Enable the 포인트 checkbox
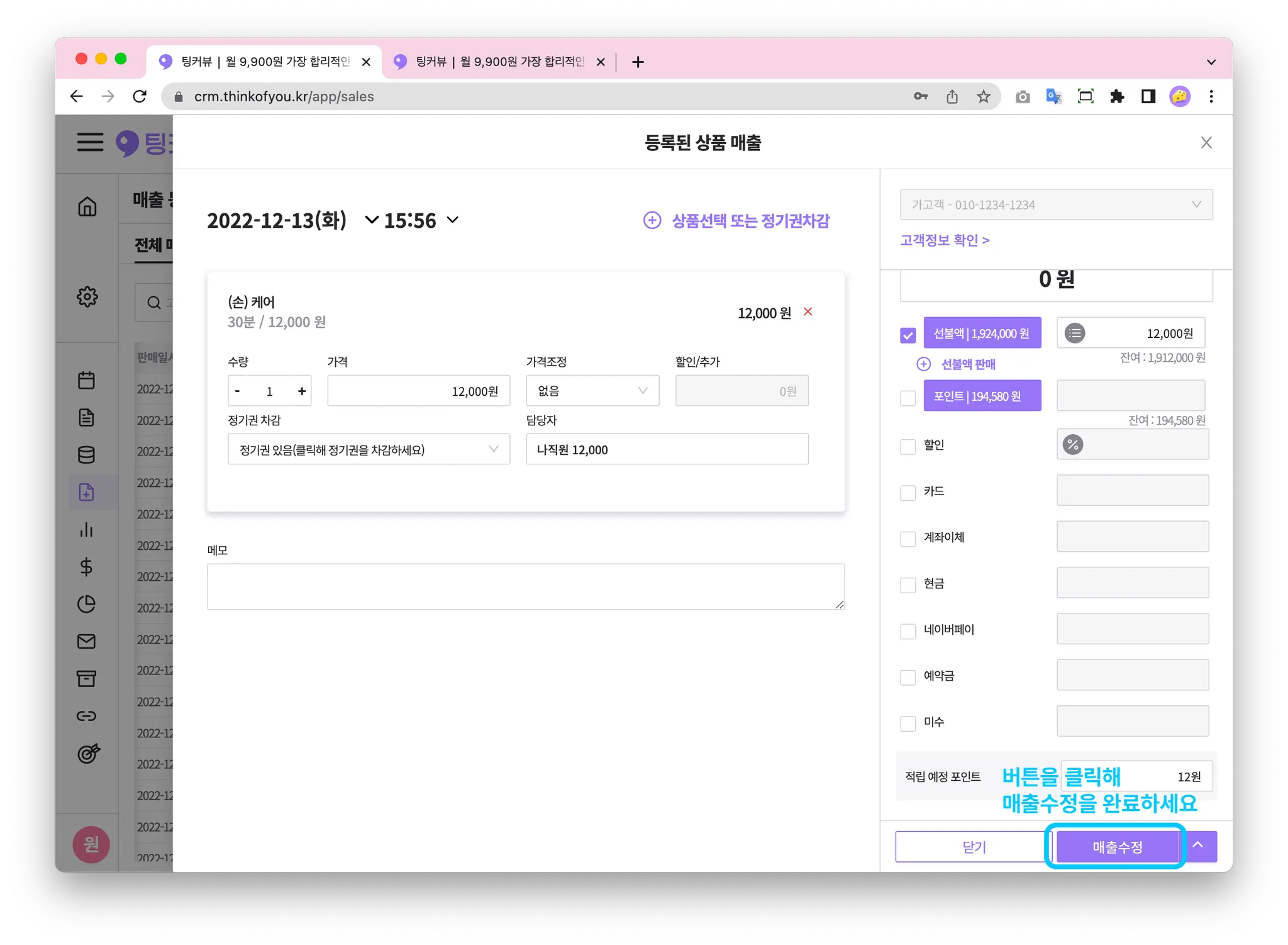 908,398
